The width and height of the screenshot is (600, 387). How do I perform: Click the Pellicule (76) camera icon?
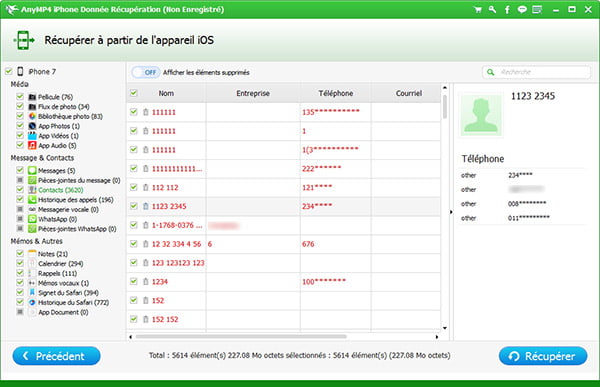pyautogui.click(x=32, y=97)
